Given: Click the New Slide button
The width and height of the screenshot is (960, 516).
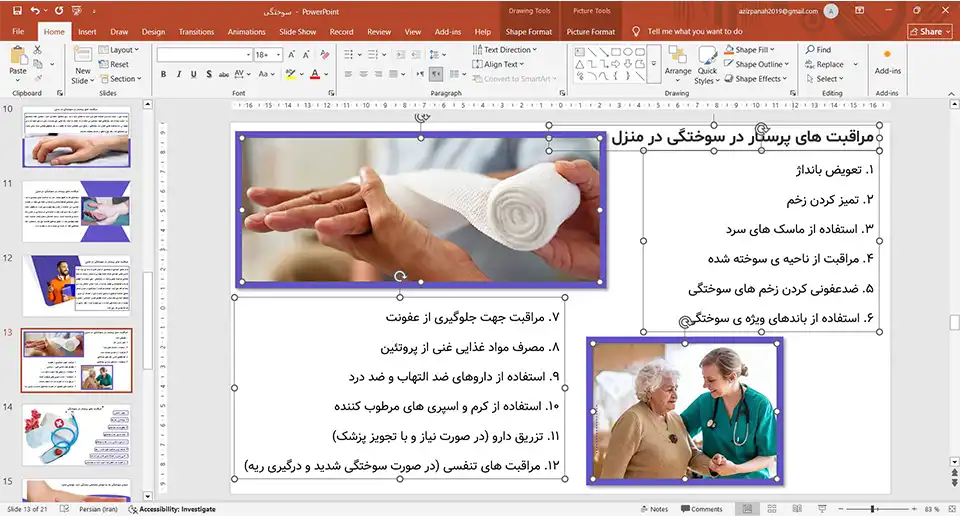Looking at the screenshot, I should (x=83, y=66).
